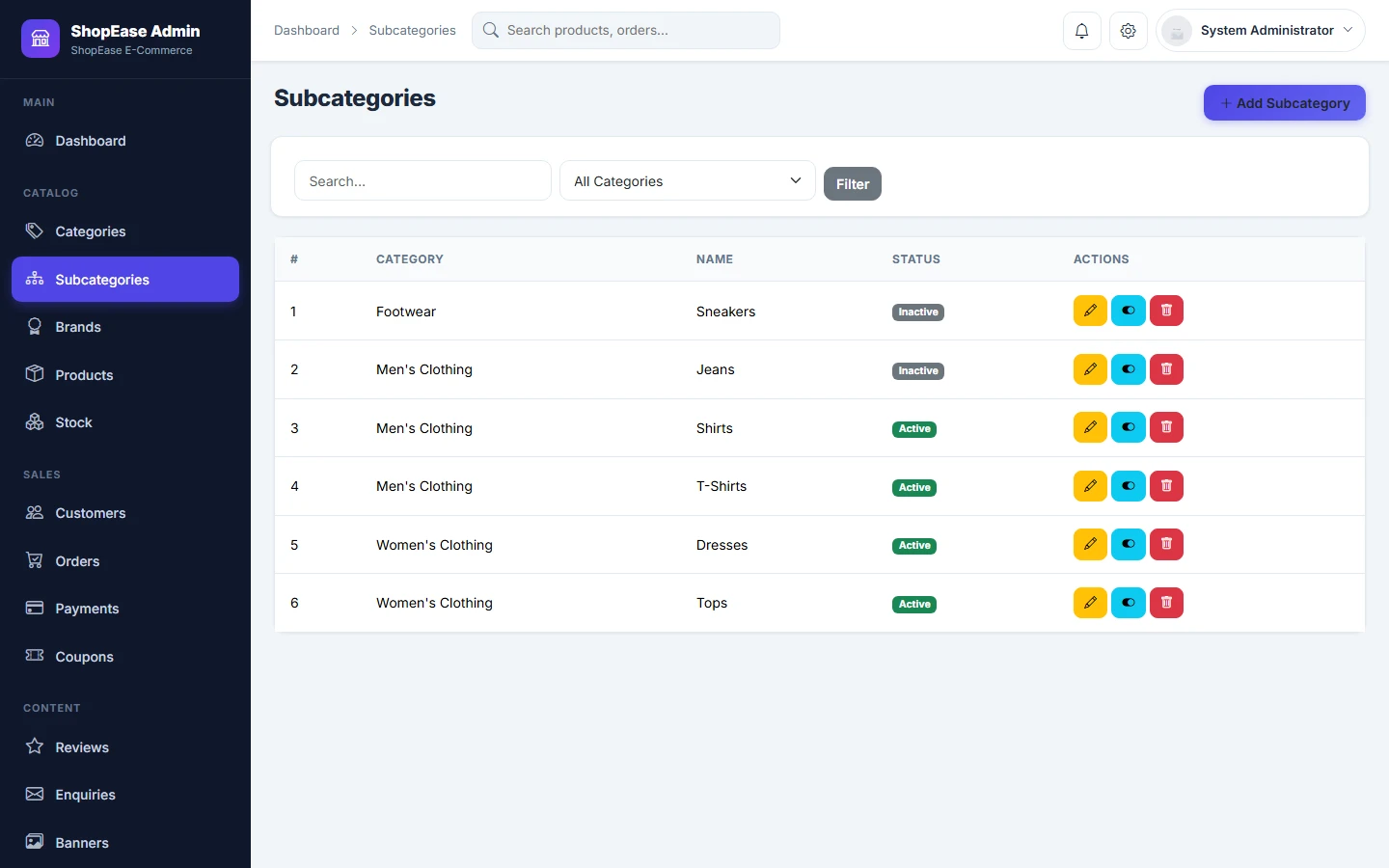Delete the Sneakers subcategory

coord(1166,311)
